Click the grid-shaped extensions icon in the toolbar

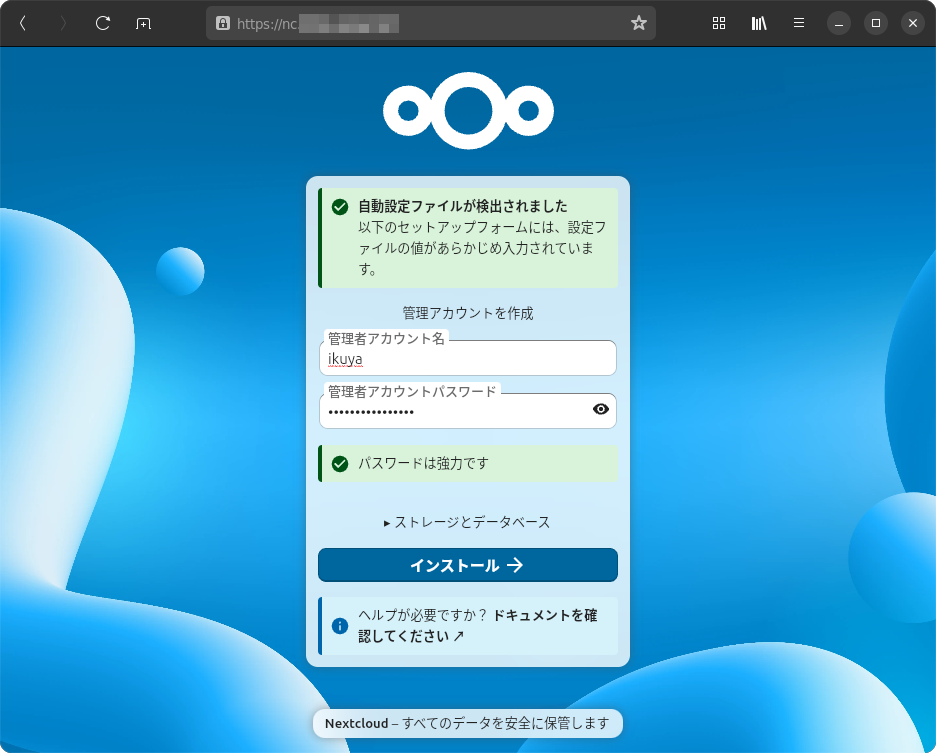(x=718, y=22)
